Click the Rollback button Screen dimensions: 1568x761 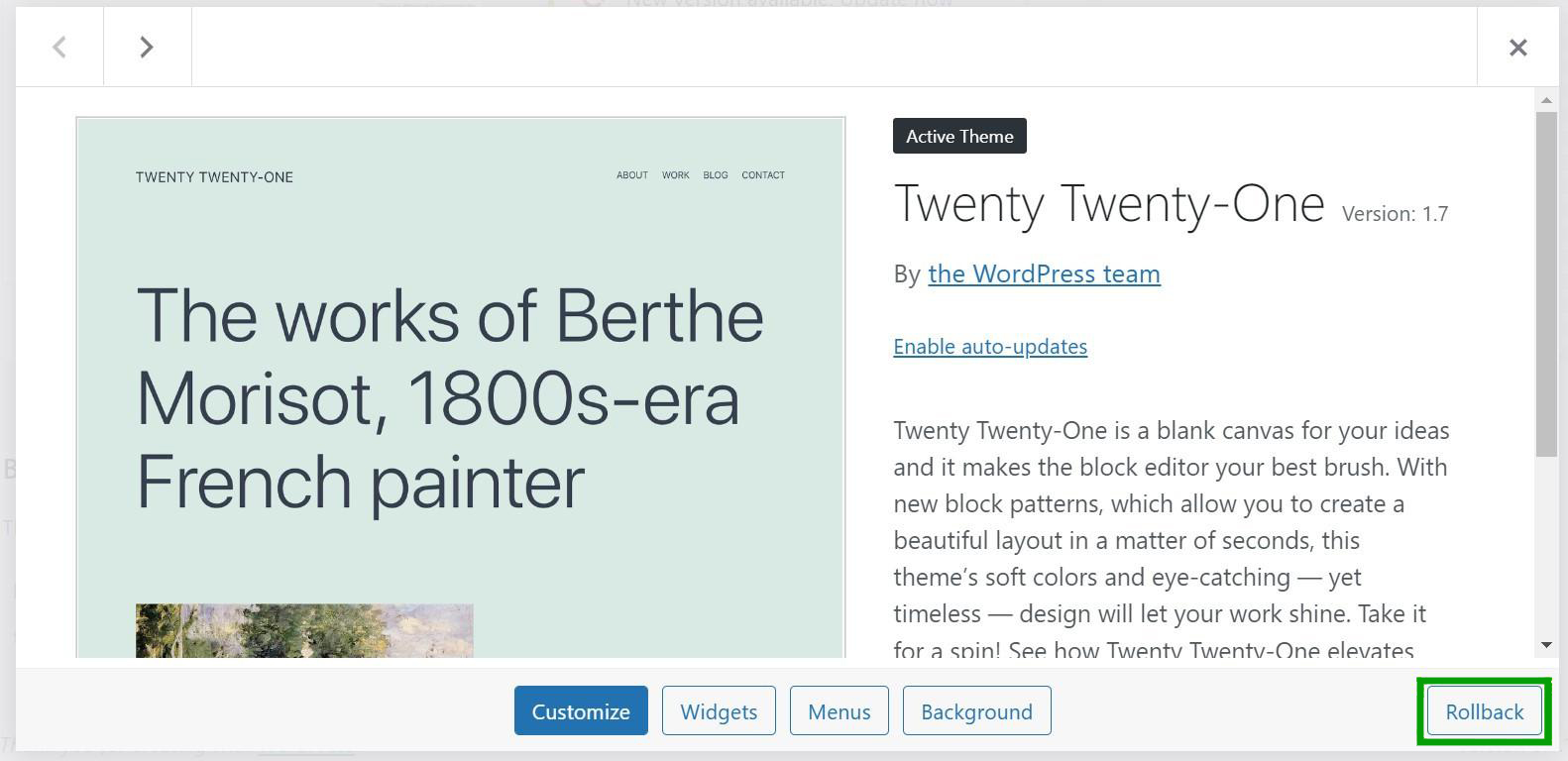[x=1482, y=710]
